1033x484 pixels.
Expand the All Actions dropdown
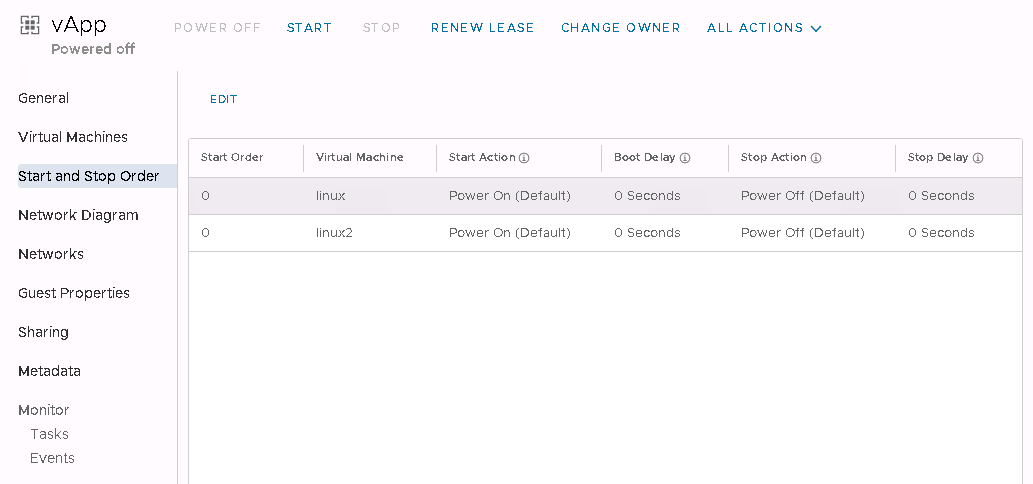764,28
